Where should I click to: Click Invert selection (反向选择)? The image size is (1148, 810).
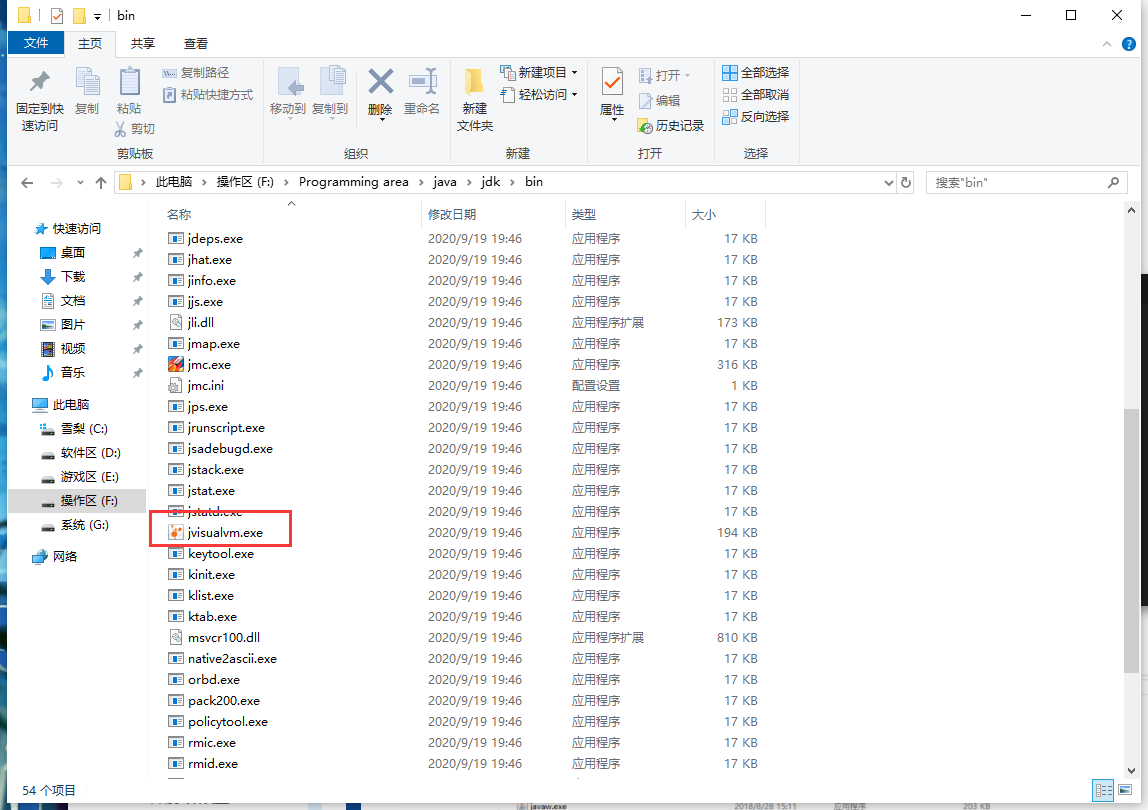756,116
